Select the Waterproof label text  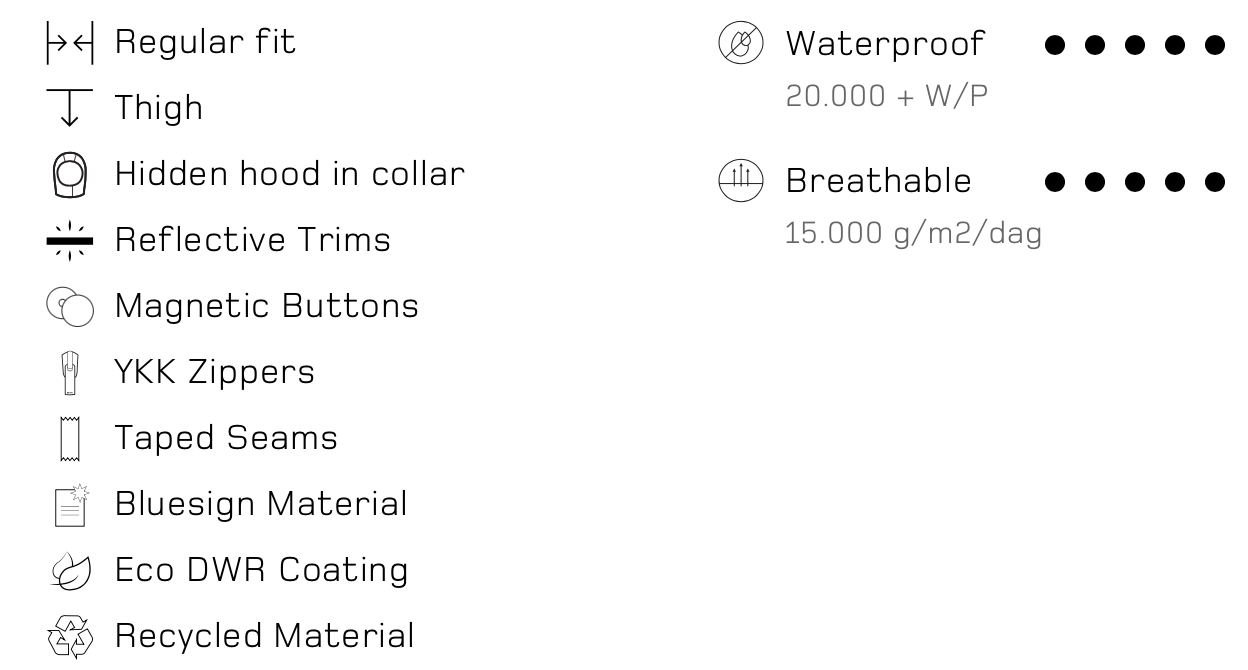click(x=885, y=44)
